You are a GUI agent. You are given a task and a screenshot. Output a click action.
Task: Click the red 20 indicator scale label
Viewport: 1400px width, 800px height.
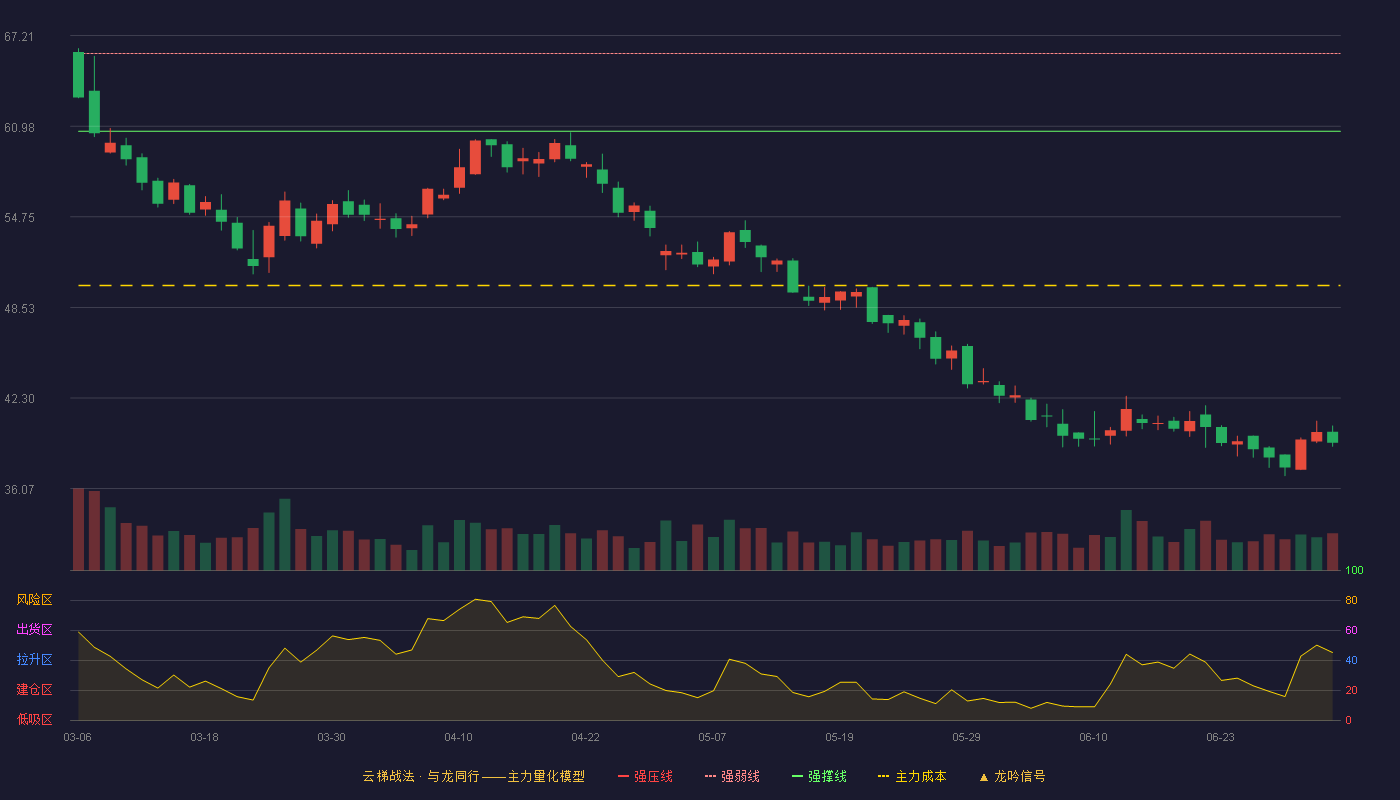click(x=1351, y=691)
